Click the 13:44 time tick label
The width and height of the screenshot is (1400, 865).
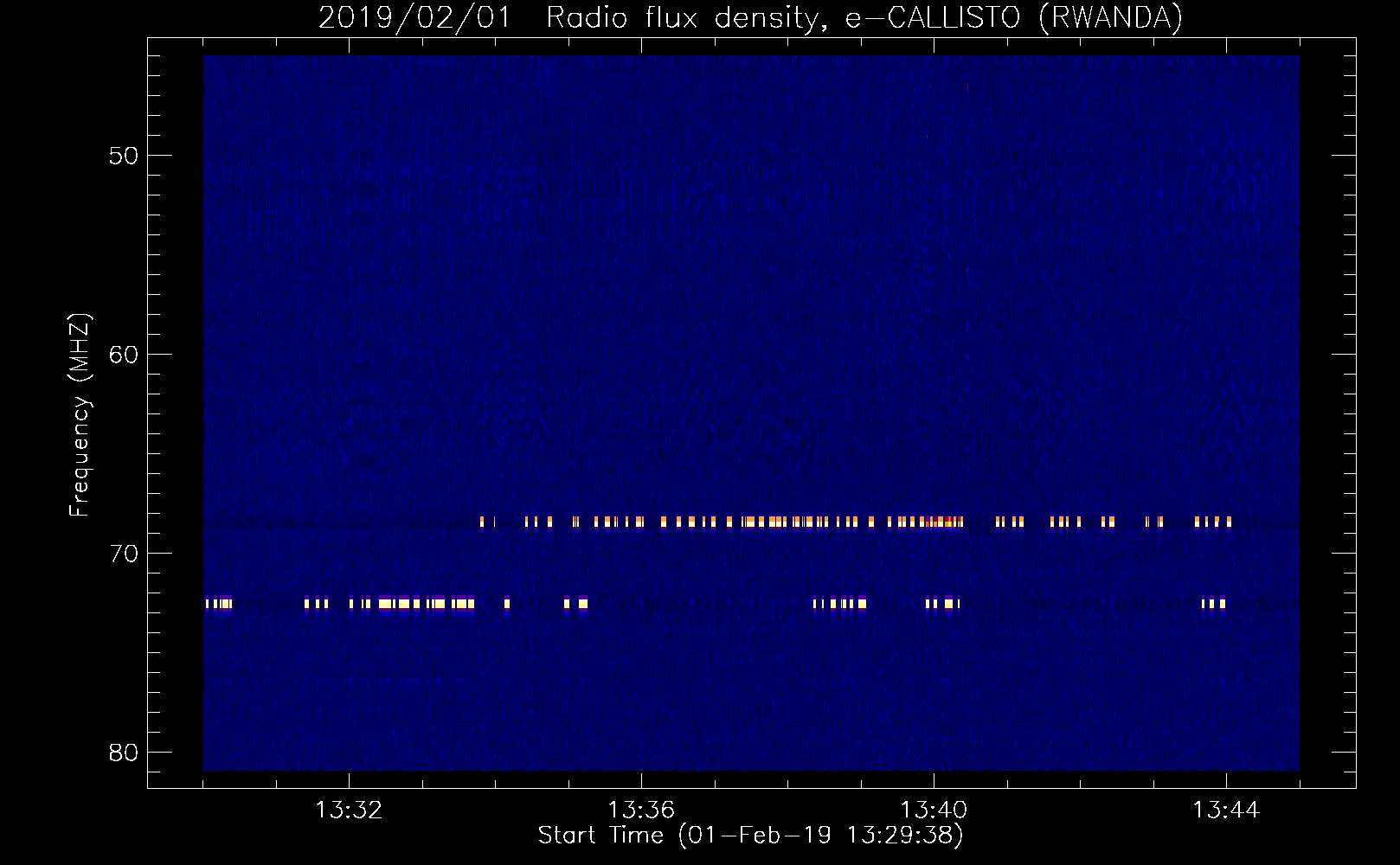(x=1226, y=810)
